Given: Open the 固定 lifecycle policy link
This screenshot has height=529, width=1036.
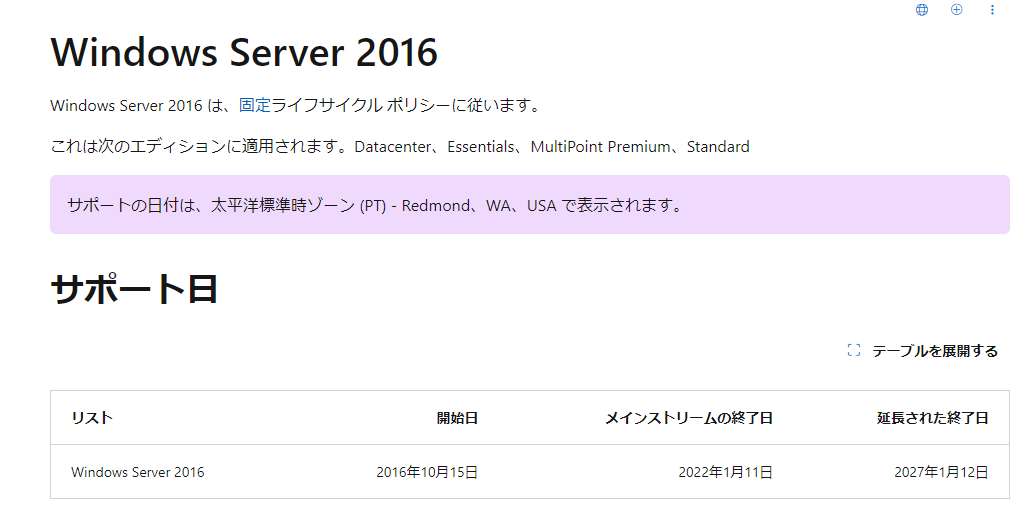Looking at the screenshot, I should tap(255, 105).
